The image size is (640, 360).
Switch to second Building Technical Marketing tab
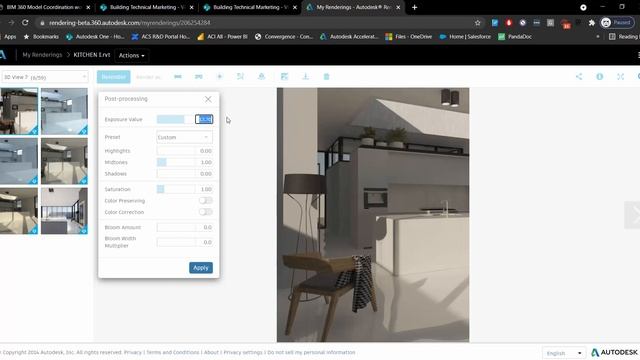pos(147,7)
